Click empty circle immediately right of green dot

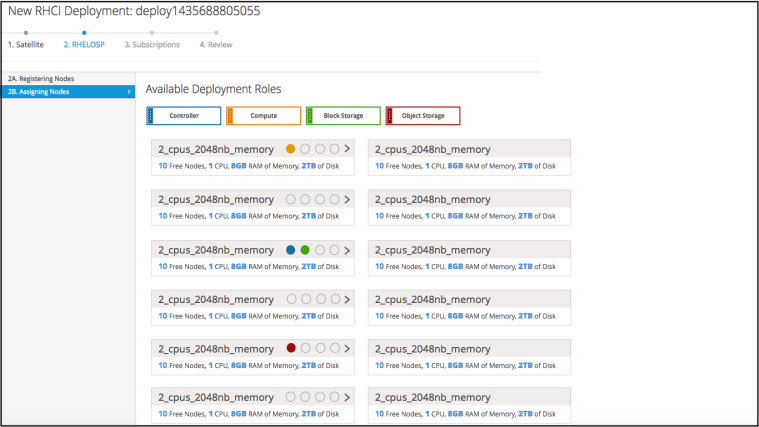(320, 249)
